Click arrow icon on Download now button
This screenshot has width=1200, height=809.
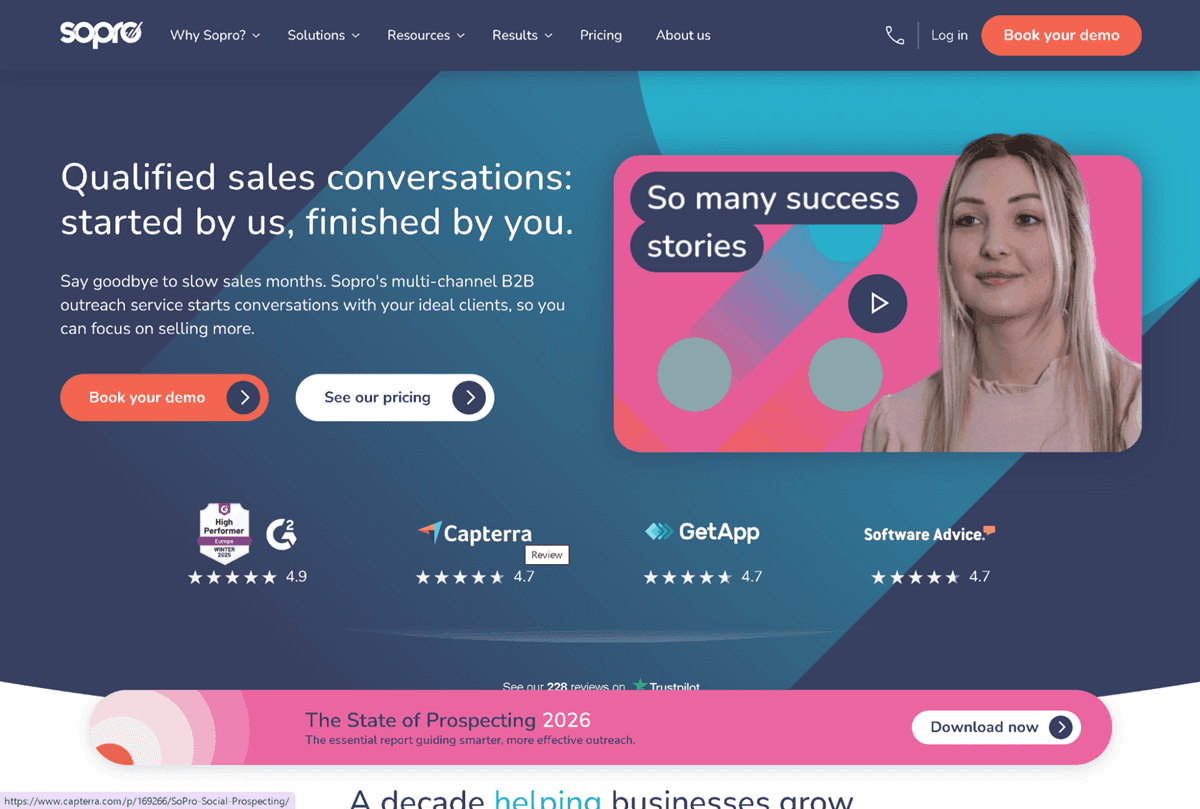(1061, 727)
